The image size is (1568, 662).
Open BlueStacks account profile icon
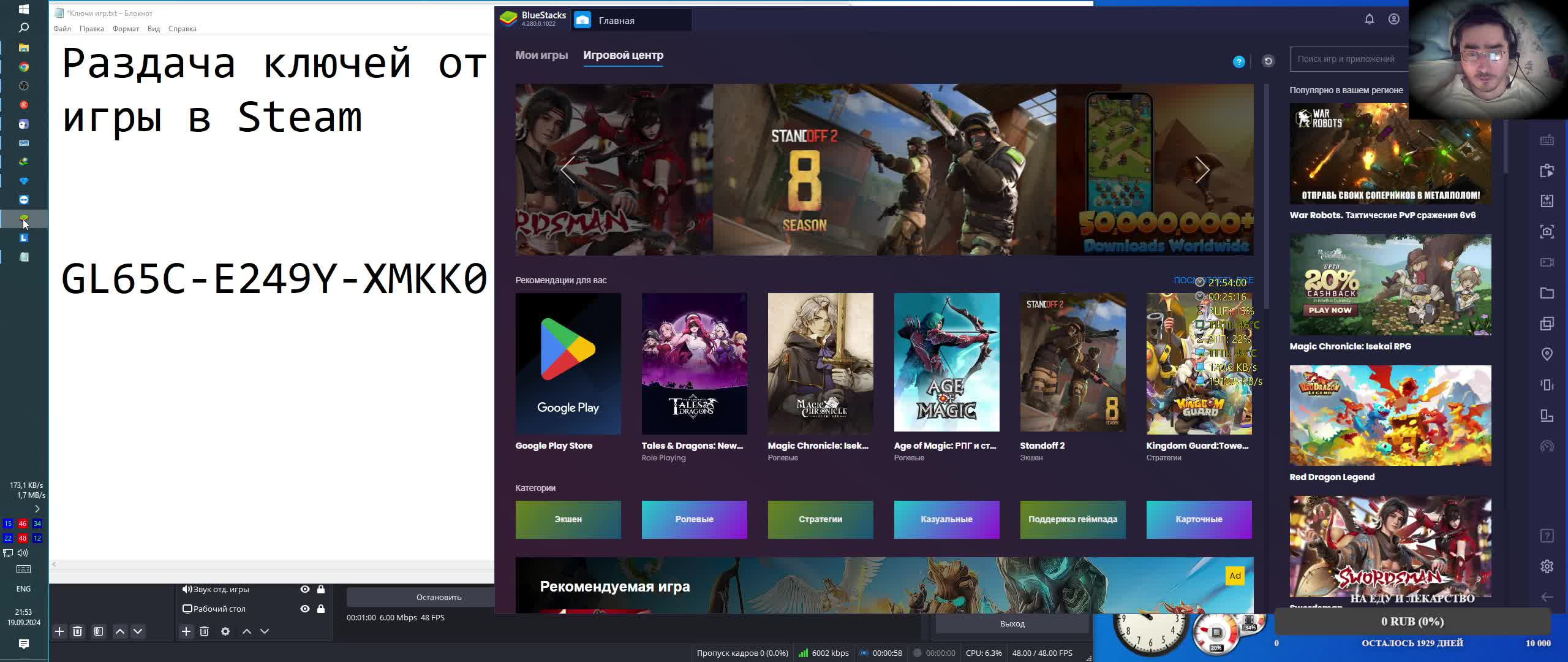pos(1394,19)
